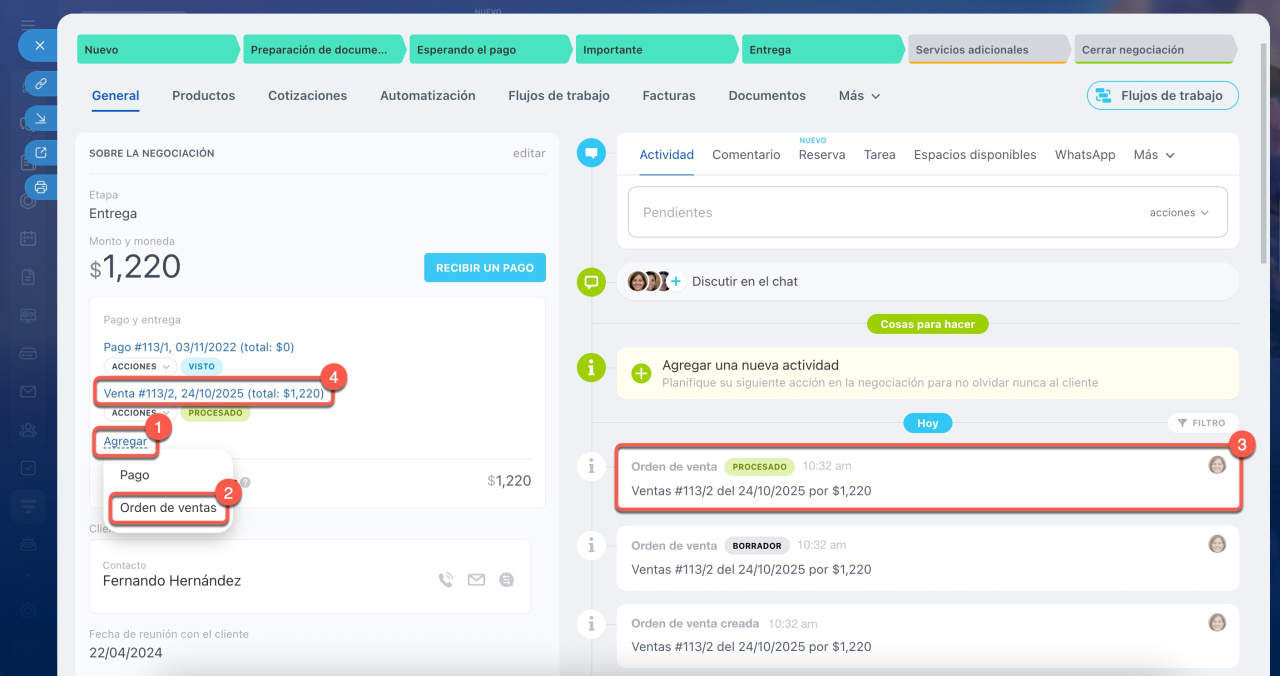Screen dimensions: 1280x676
Task: Click the Filtro filter icon in timeline
Action: [1202, 423]
